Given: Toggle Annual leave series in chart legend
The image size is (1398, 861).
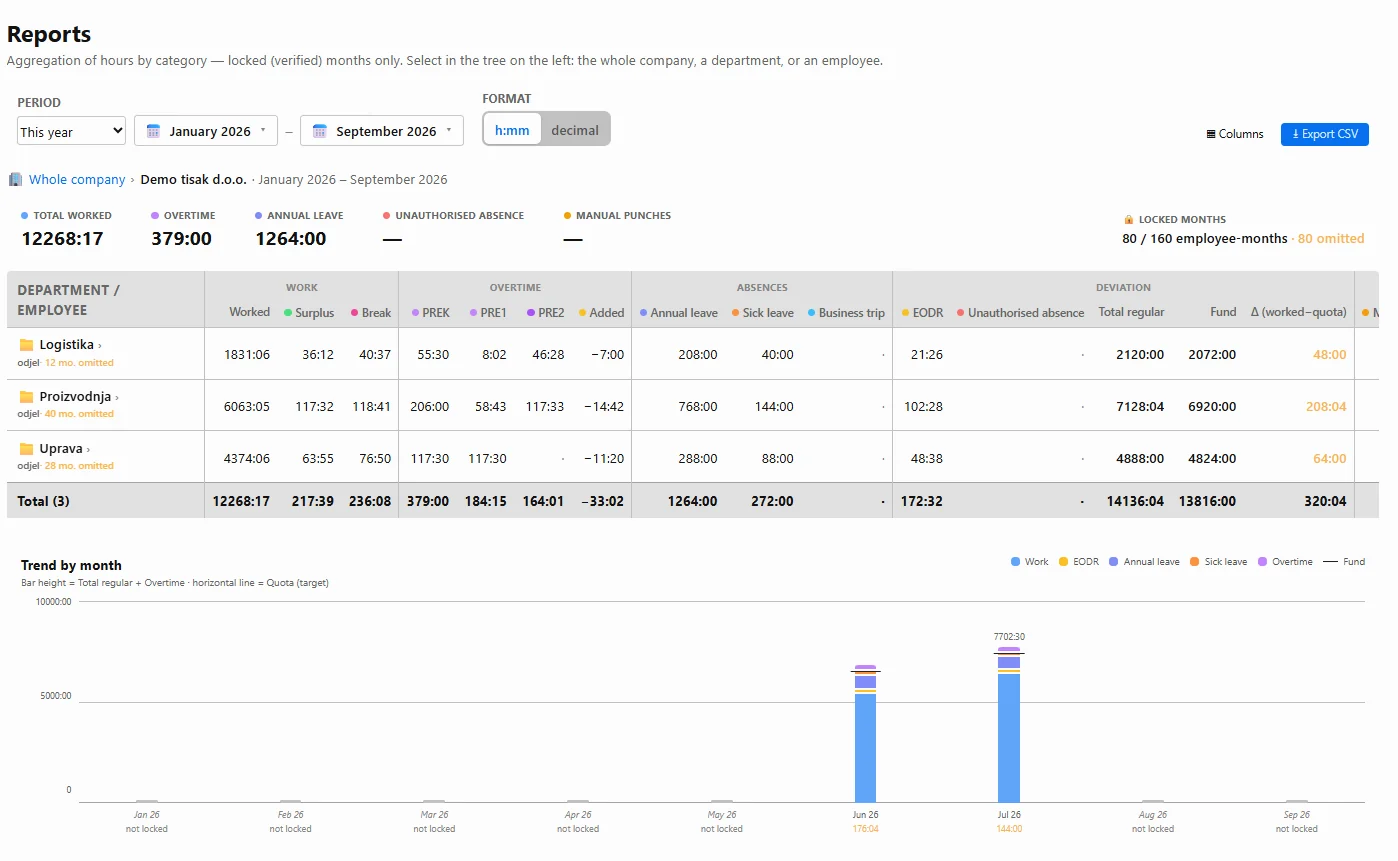Looking at the screenshot, I should point(1144,562).
